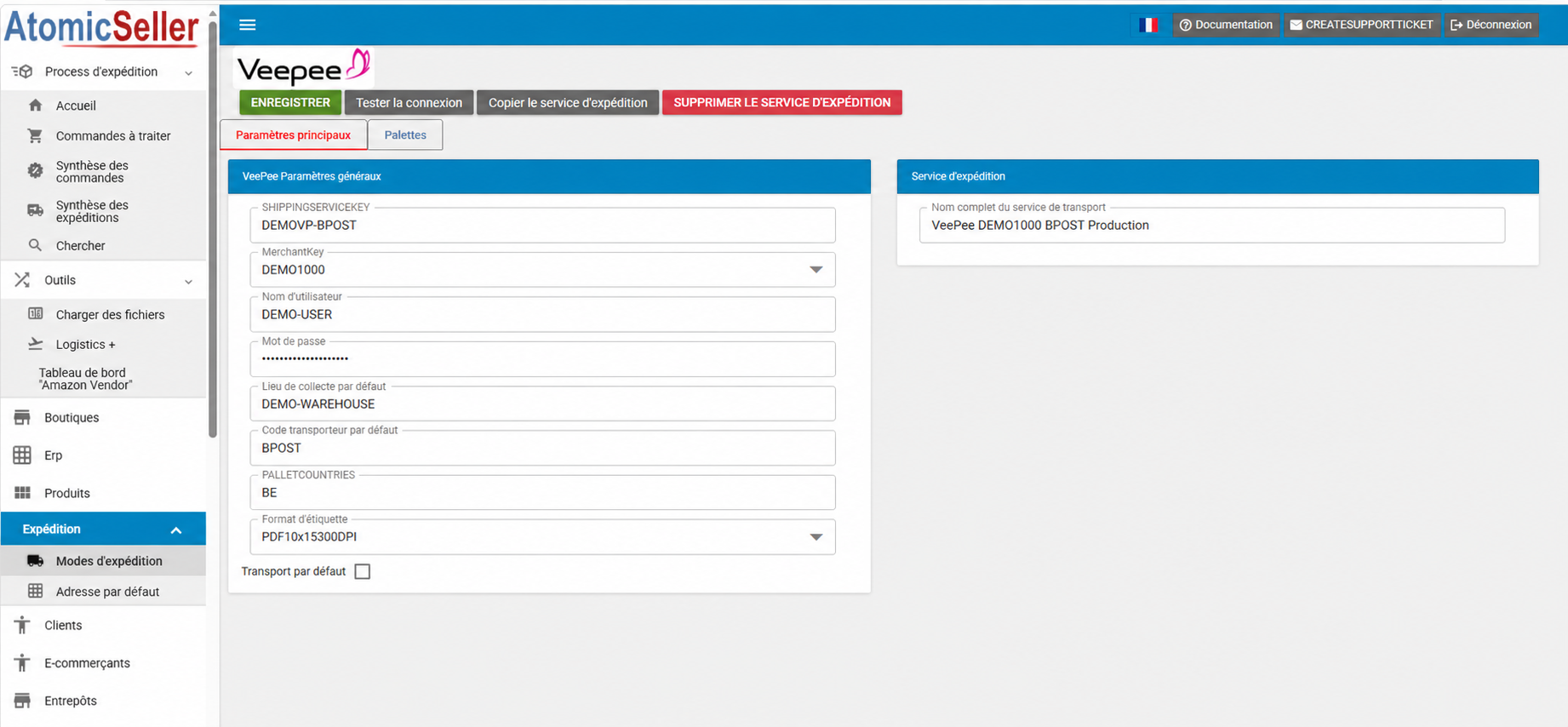
Task: Click the Entrepôts store icon
Action: tap(22, 701)
